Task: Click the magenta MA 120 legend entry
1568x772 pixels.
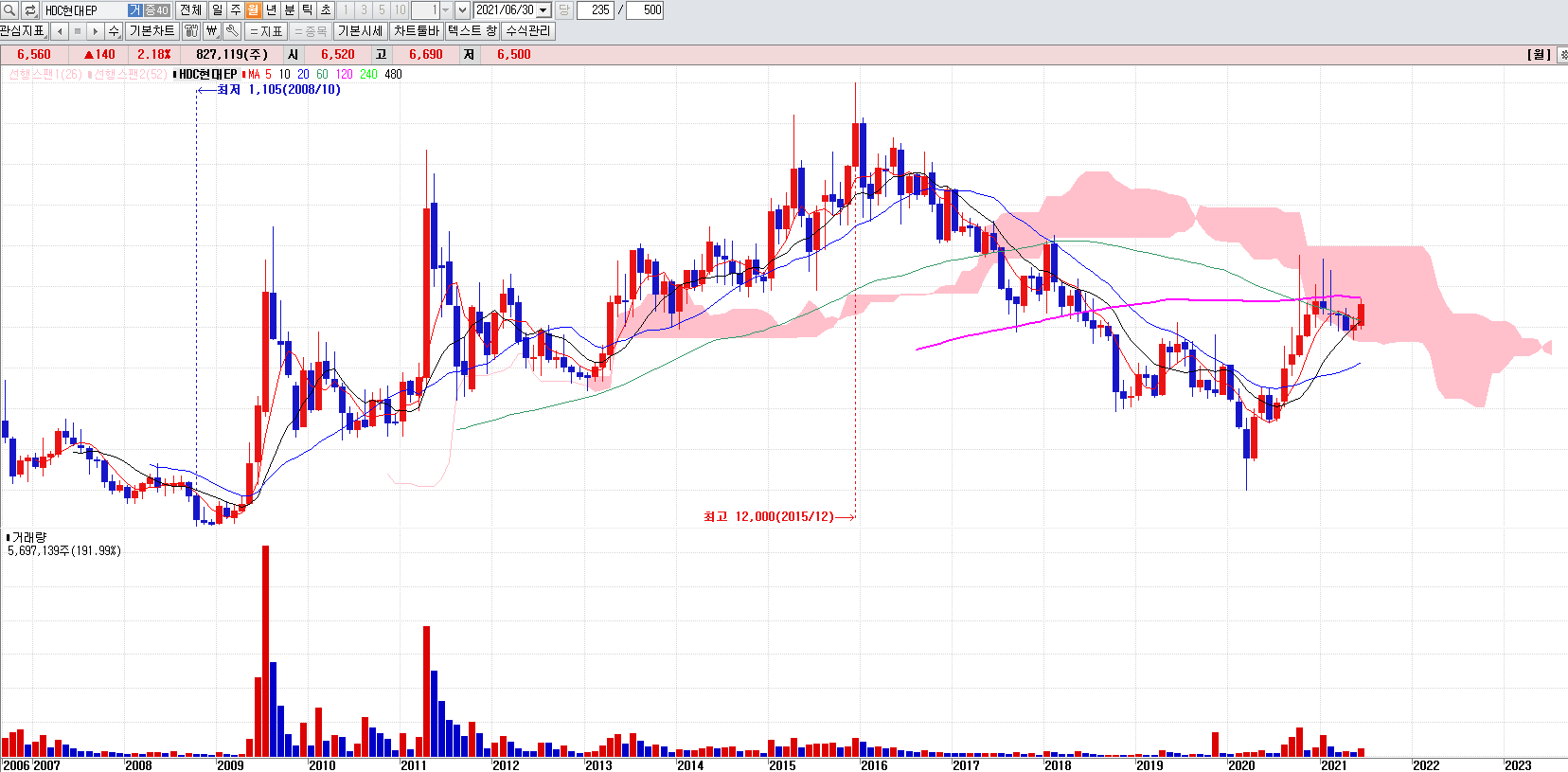Action: tap(344, 74)
